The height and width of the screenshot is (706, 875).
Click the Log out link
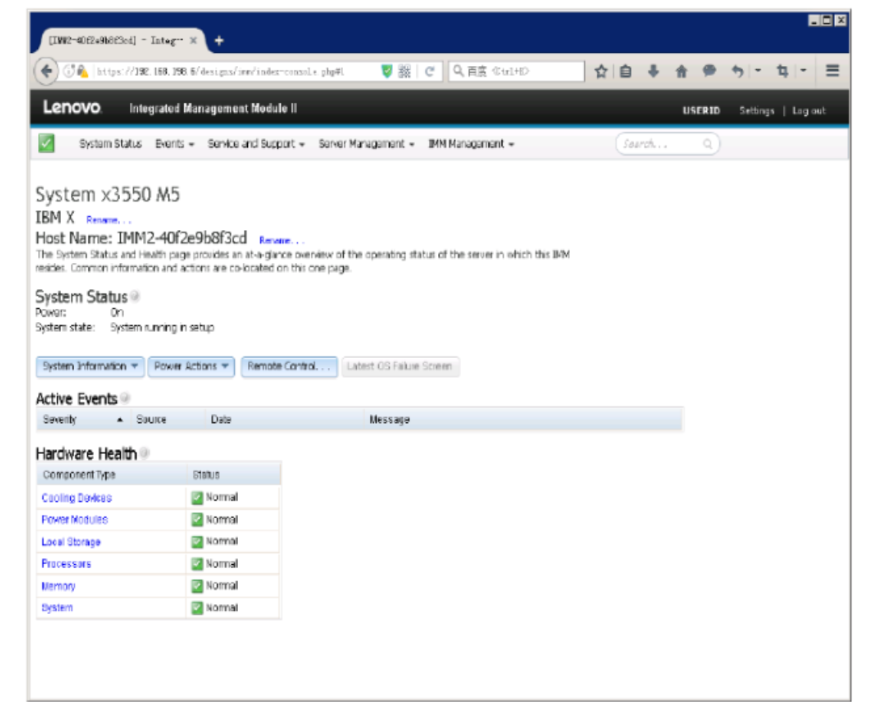[x=809, y=111]
